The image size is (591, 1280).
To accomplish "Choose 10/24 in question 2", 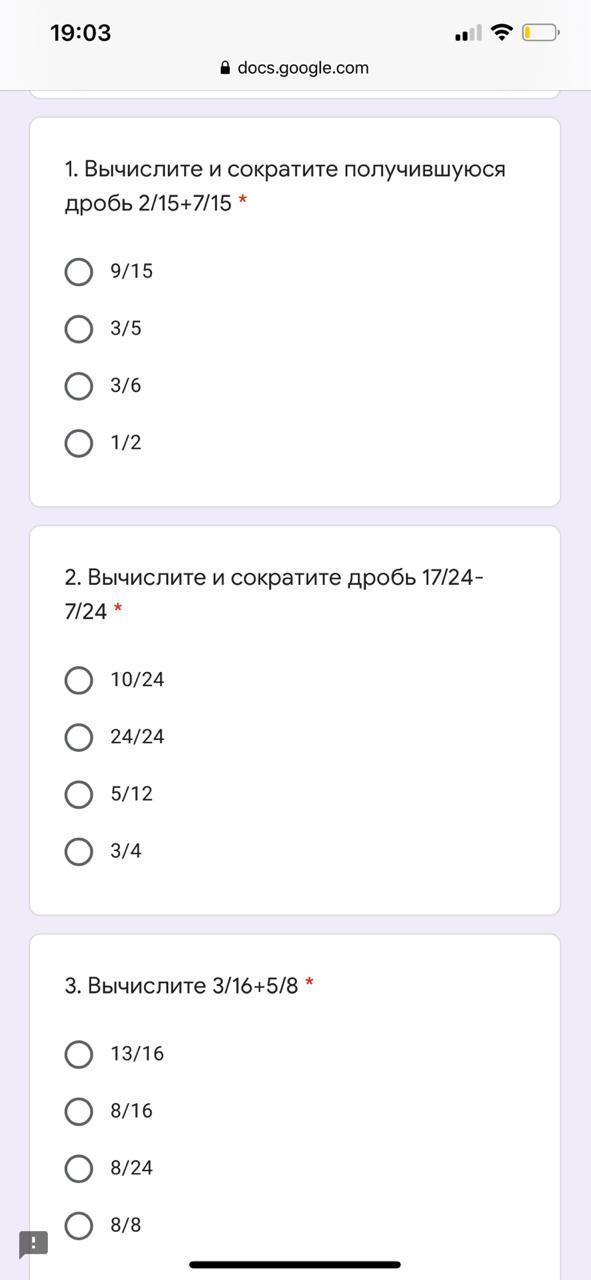I will tap(79, 680).
